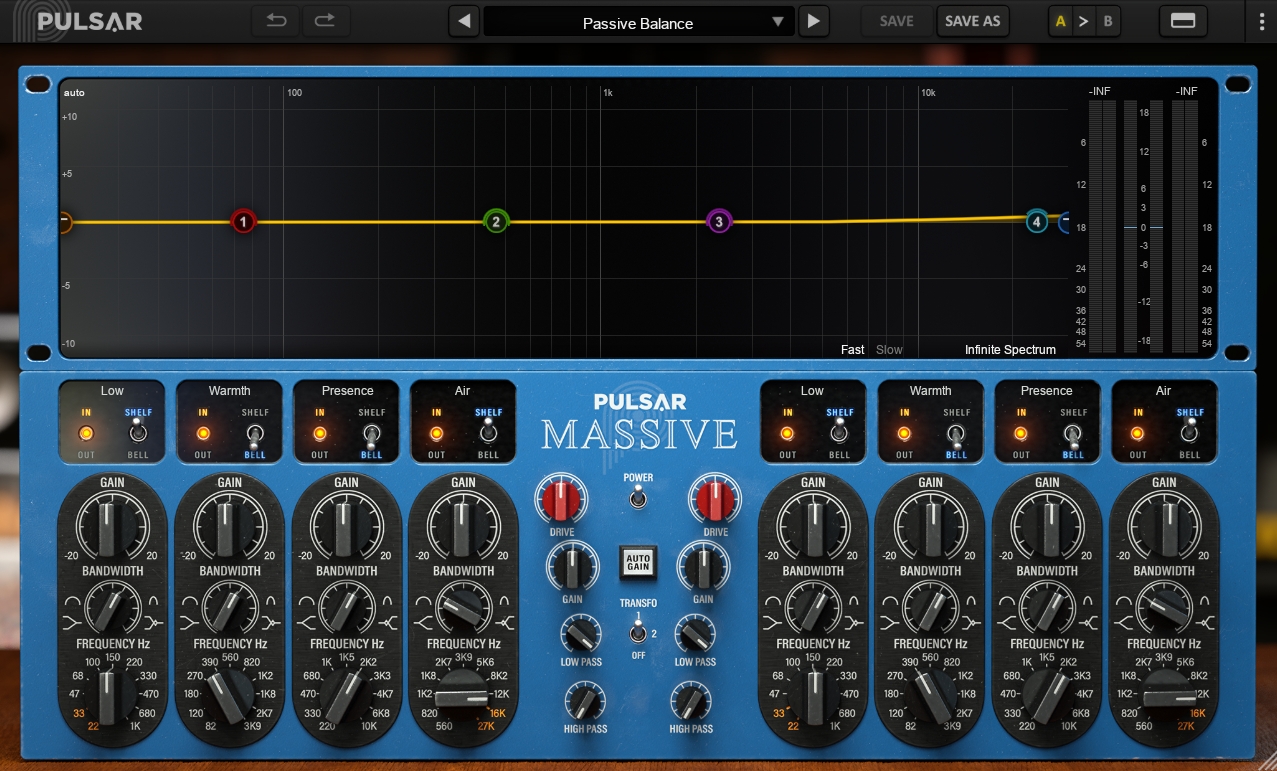Click the left-channel red DRIVE knob
The image size is (1277, 771).
(561, 499)
